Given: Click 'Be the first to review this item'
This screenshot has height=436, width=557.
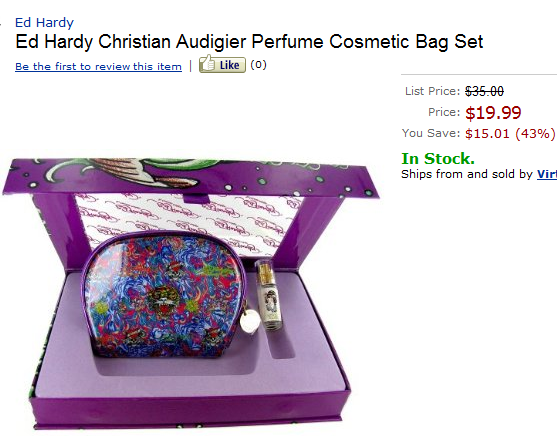Looking at the screenshot, I should pos(98,66).
